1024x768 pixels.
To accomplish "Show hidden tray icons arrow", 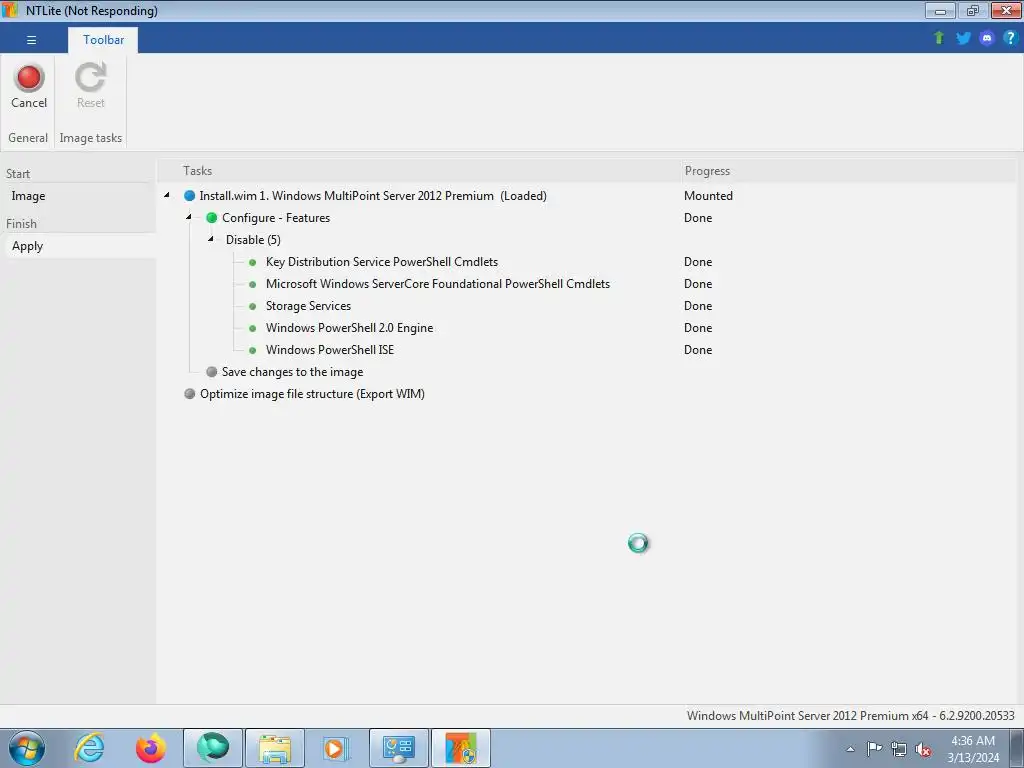I will point(850,749).
